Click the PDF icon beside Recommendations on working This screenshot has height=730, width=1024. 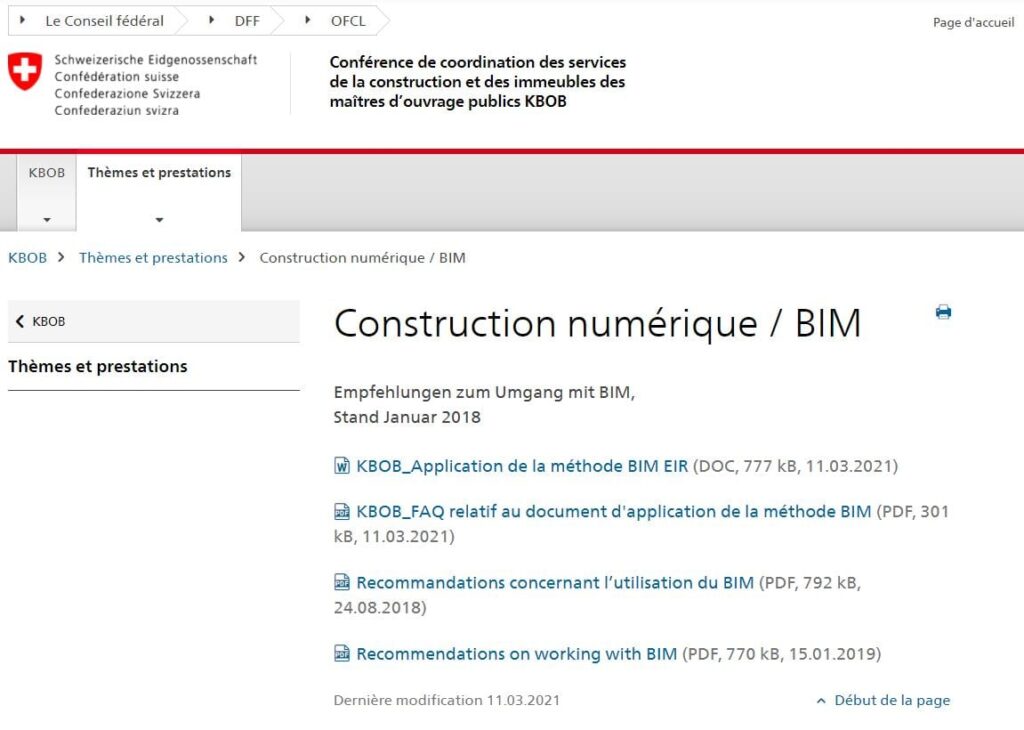pyautogui.click(x=342, y=654)
